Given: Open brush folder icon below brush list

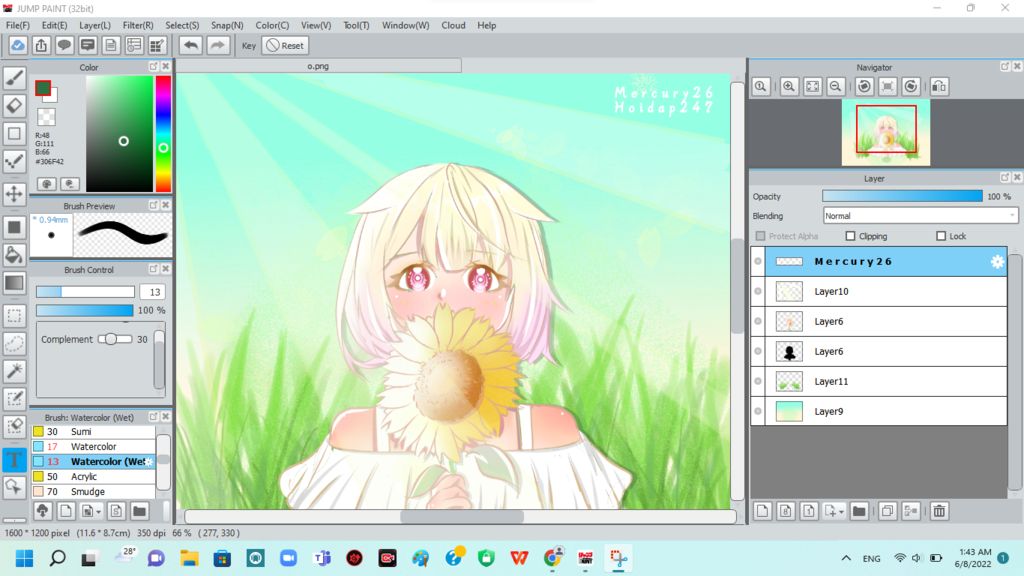Looking at the screenshot, I should (139, 511).
